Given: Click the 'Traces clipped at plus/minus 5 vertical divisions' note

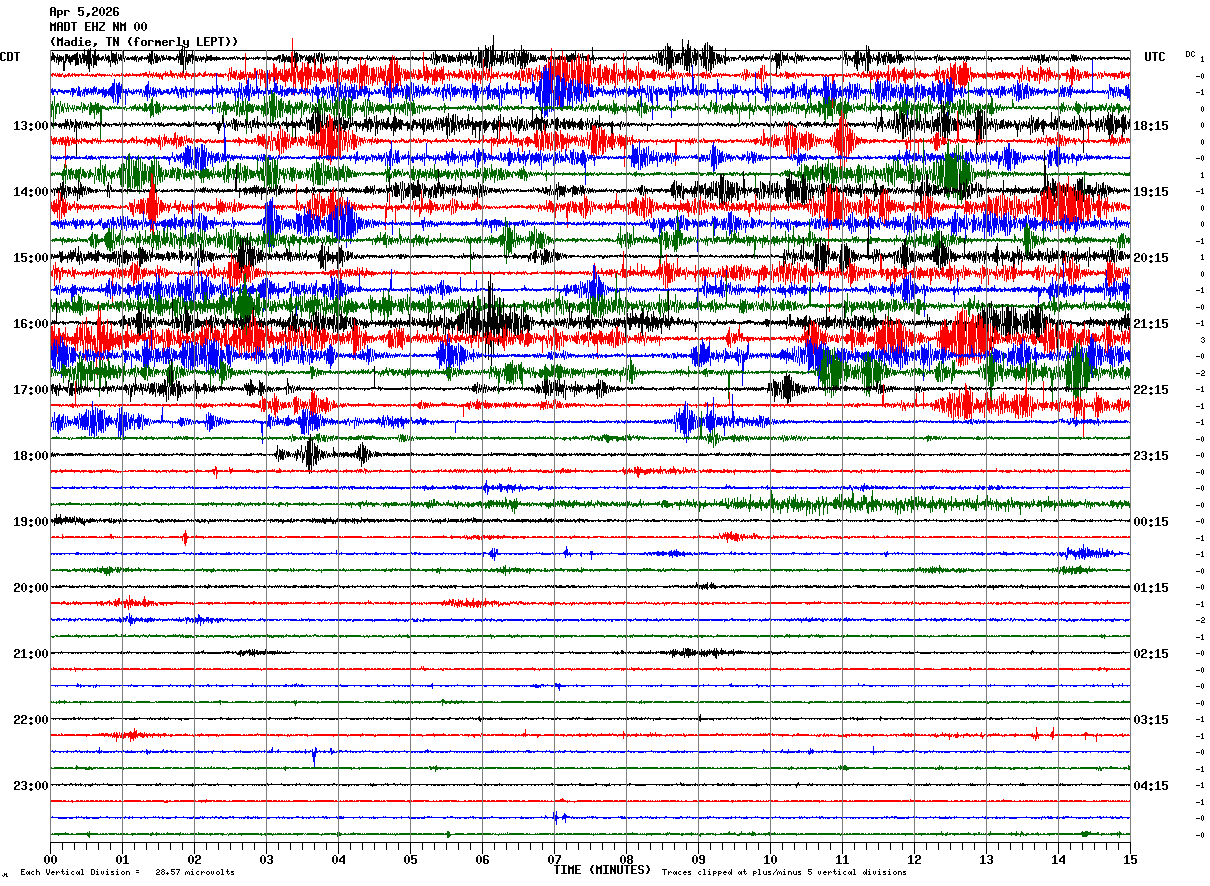Looking at the screenshot, I should (x=784, y=873).
